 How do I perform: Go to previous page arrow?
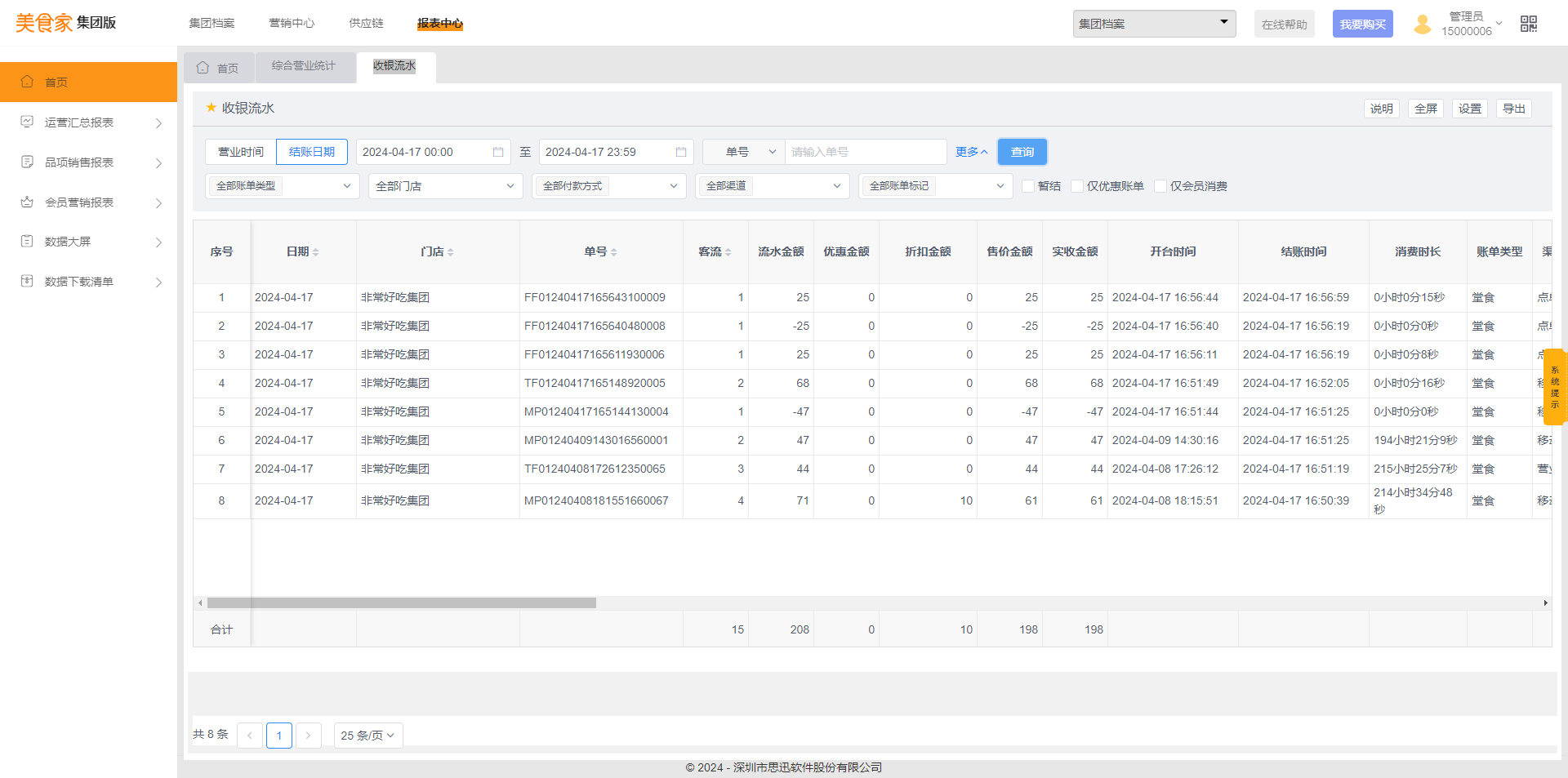[x=250, y=736]
